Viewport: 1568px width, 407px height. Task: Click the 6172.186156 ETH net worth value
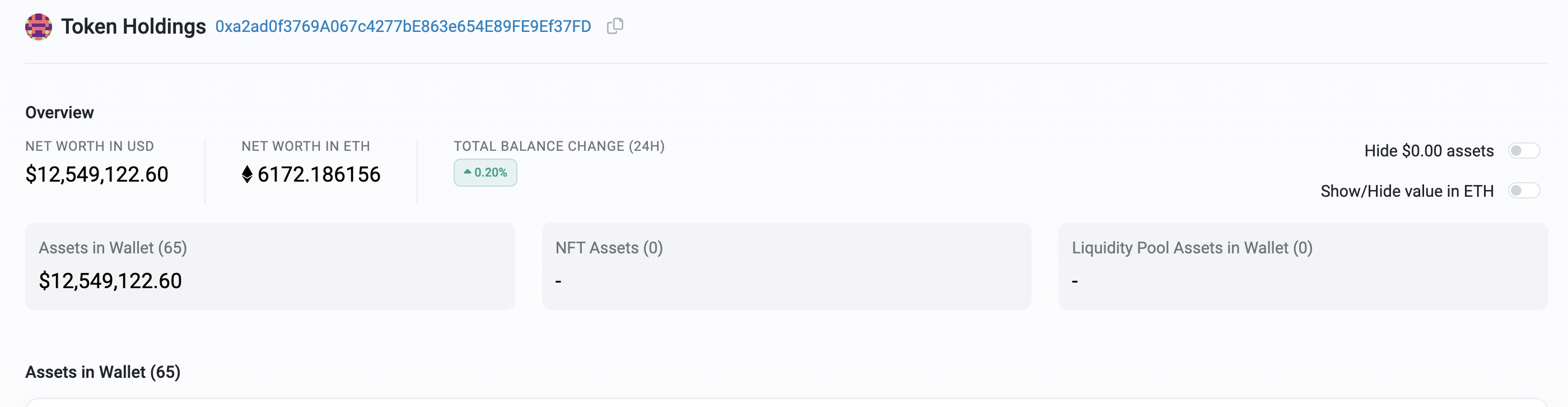point(319,175)
